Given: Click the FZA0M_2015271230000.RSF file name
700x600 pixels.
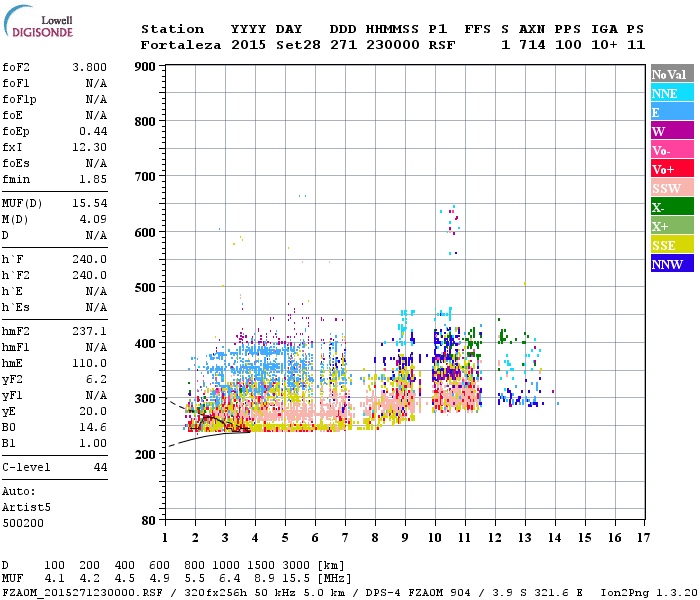Looking at the screenshot, I should [83, 593].
